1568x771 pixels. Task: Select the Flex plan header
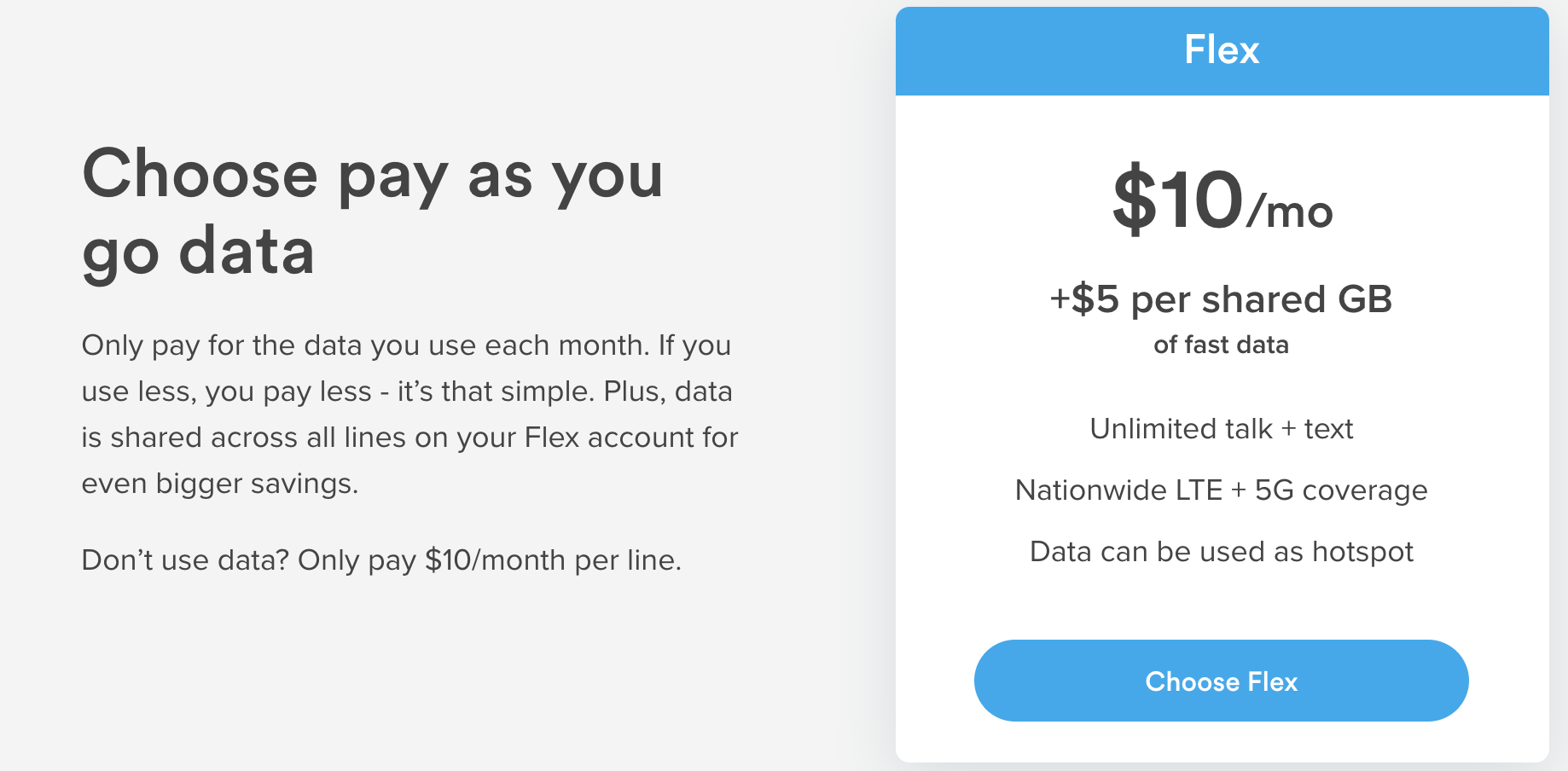1222,50
